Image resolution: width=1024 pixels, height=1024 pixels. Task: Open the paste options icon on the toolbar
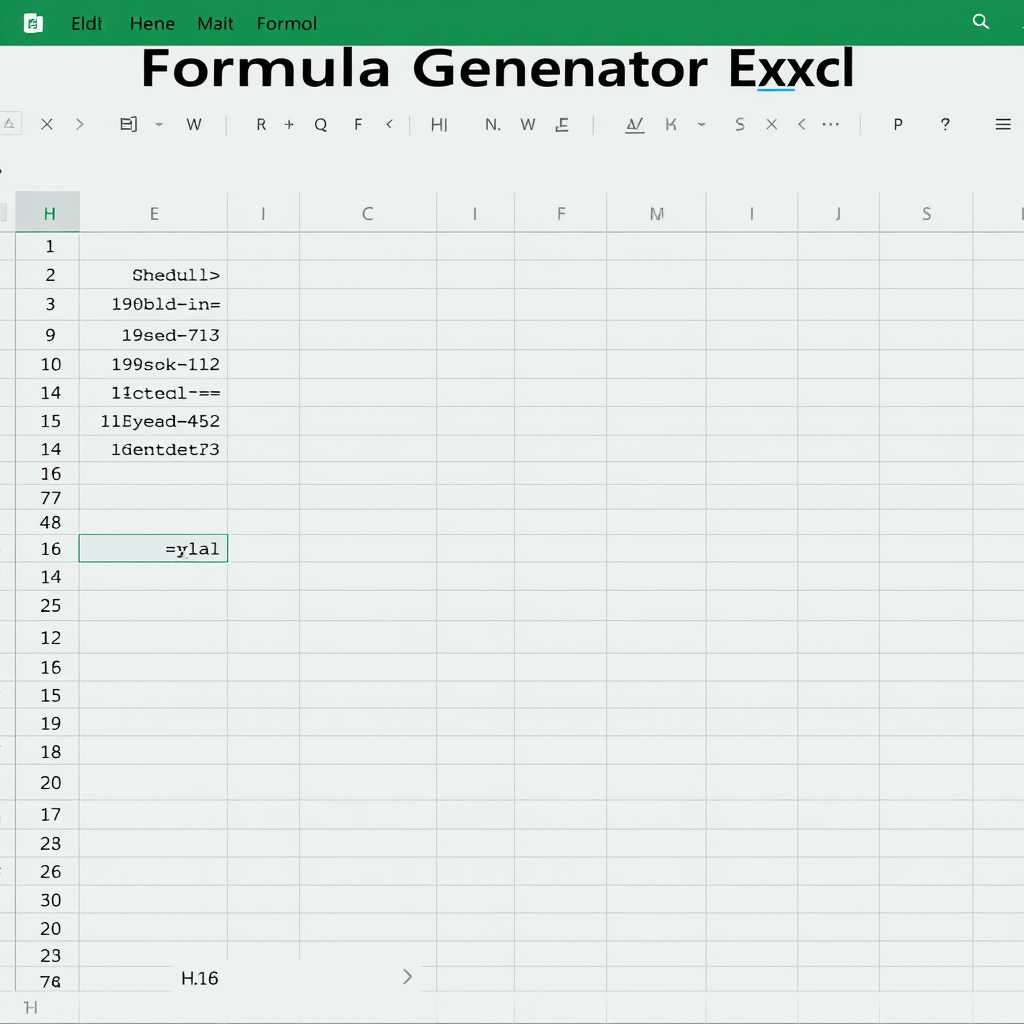click(x=128, y=124)
